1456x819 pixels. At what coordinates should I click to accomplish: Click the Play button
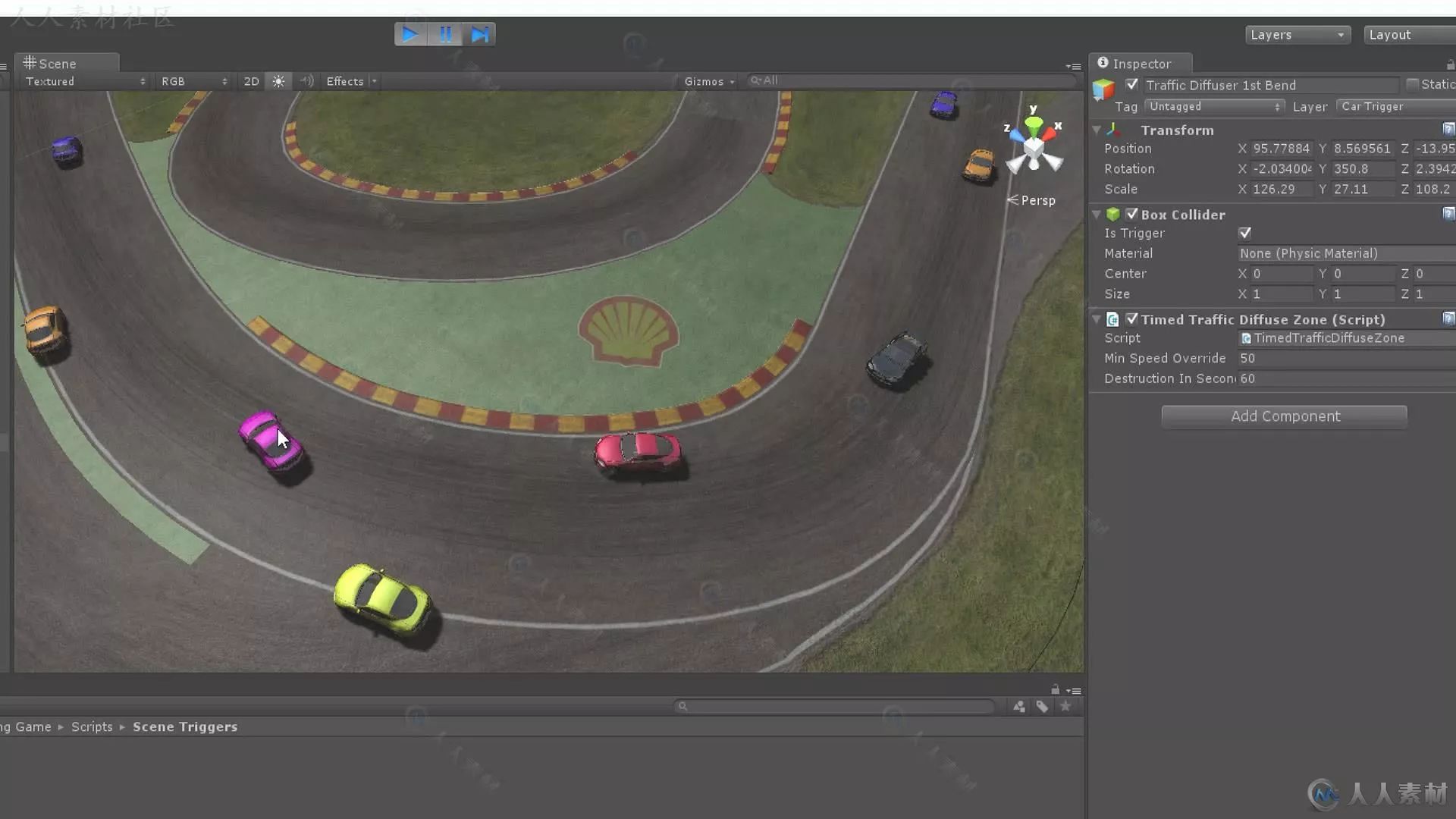(x=410, y=34)
